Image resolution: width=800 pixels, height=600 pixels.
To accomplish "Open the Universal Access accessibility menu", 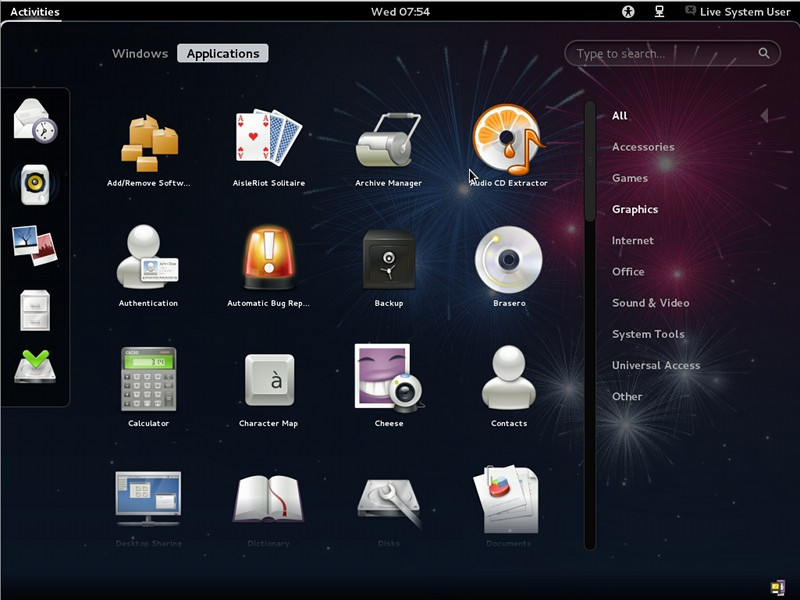I will 628,12.
